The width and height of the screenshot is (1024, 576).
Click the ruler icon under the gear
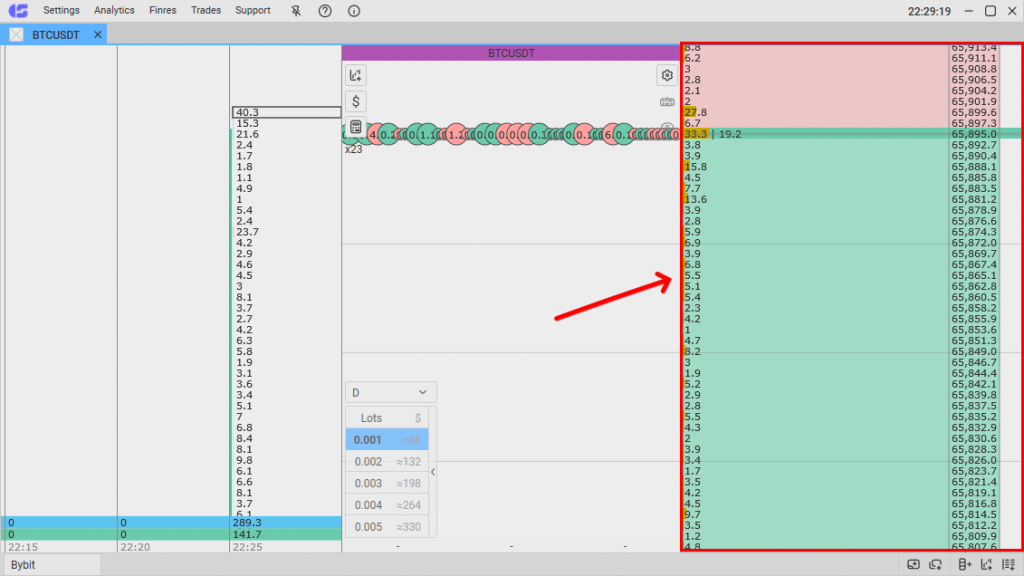(x=667, y=102)
